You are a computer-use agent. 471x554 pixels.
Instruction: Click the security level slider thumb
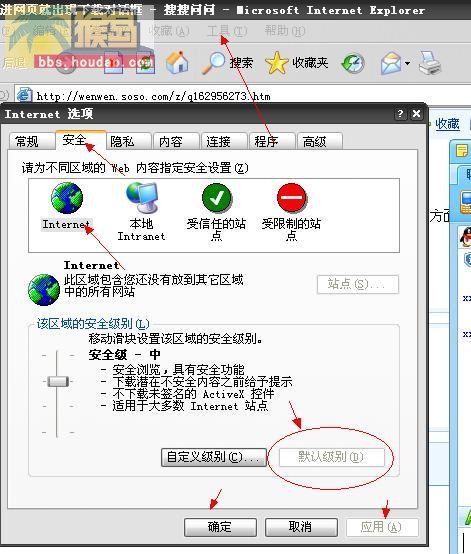coord(58,381)
